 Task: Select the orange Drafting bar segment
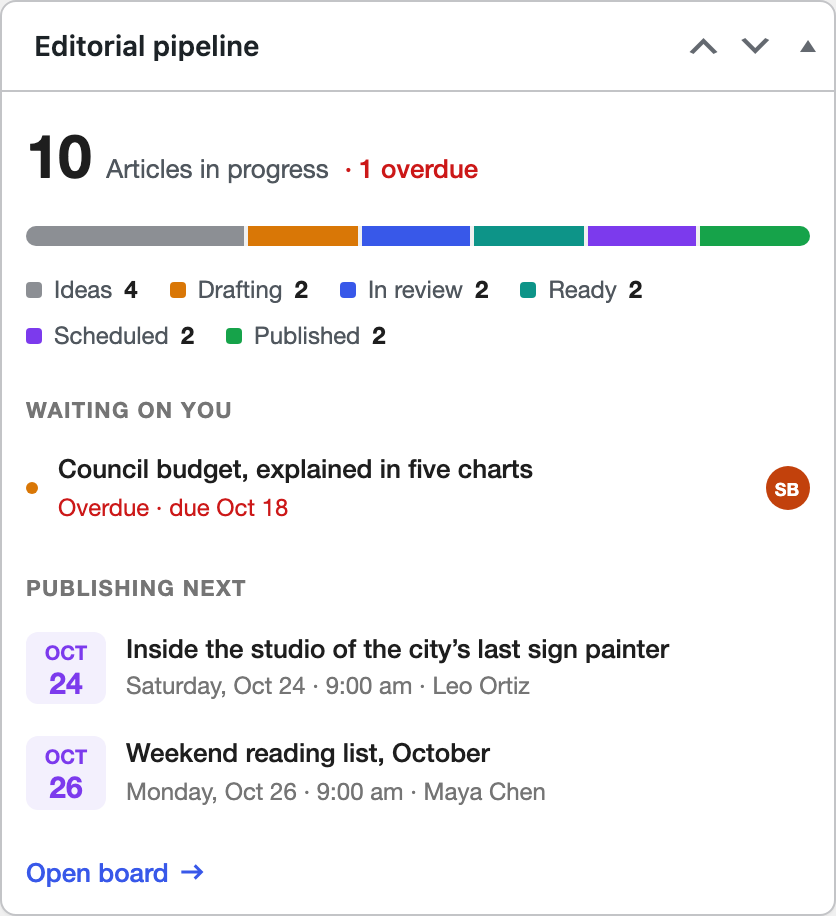[303, 236]
